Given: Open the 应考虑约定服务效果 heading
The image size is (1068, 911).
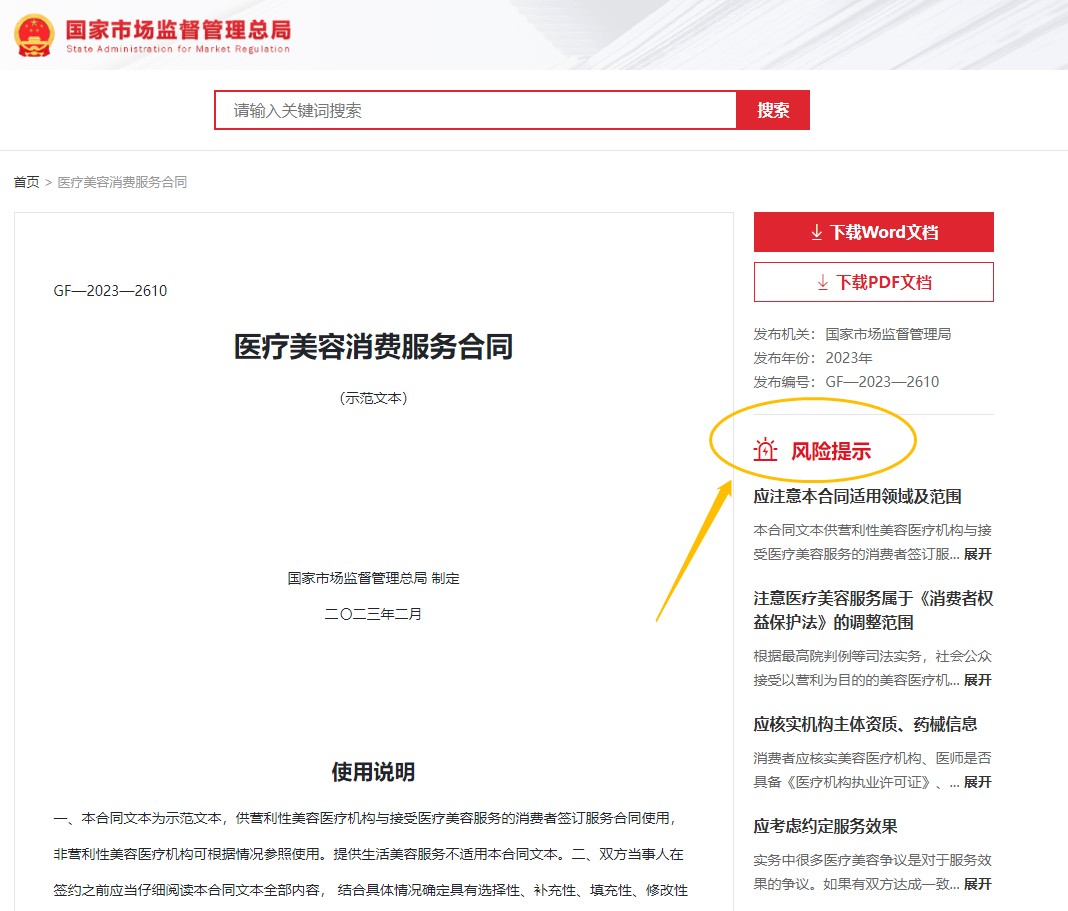Looking at the screenshot, I should tap(825, 826).
